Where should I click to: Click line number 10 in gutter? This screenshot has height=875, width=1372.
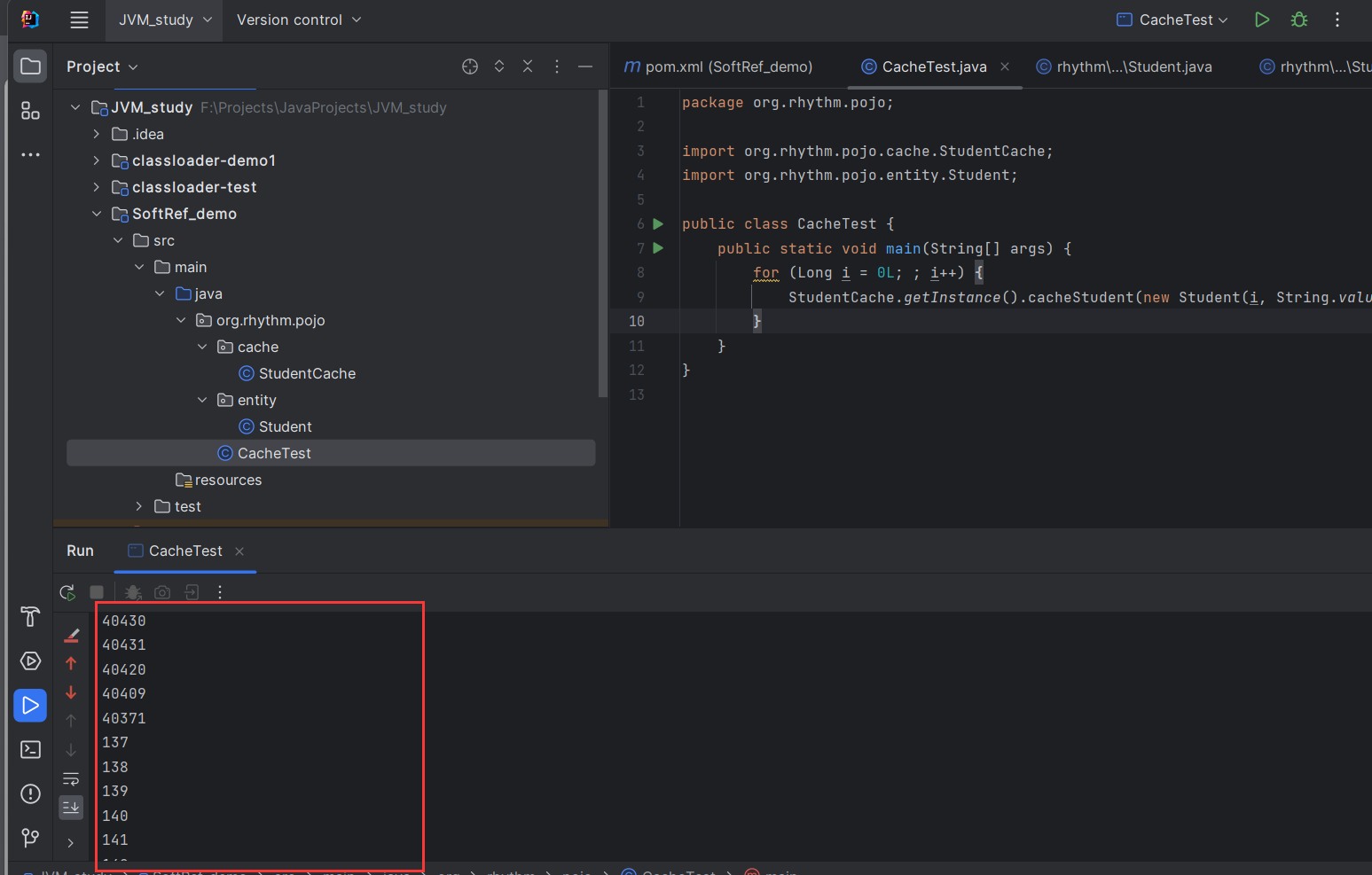[636, 321]
